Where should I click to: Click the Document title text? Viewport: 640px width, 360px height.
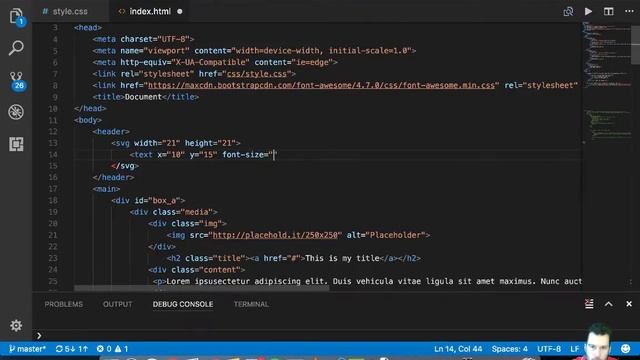(x=143, y=97)
